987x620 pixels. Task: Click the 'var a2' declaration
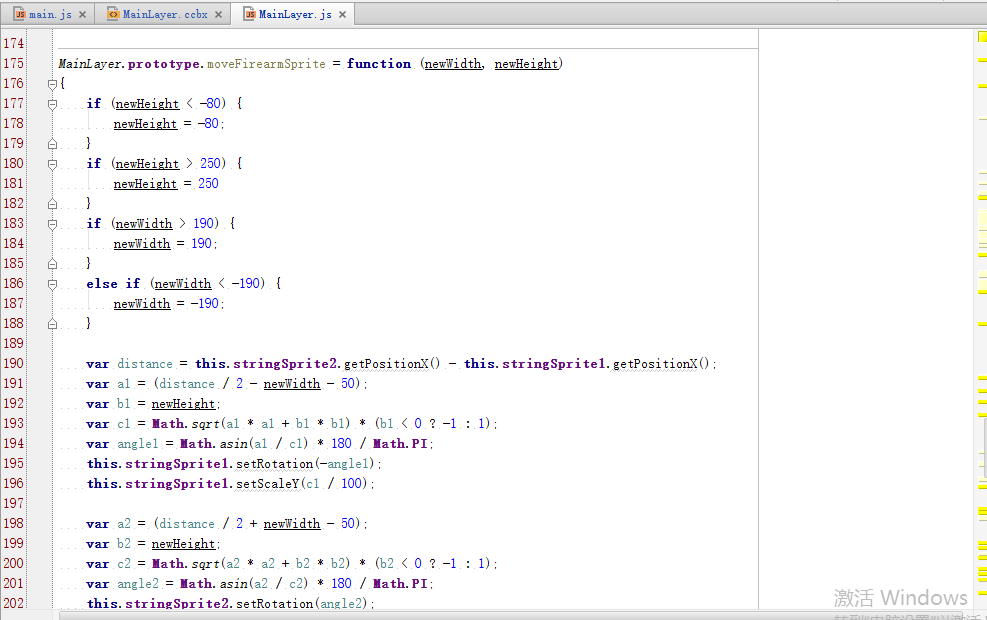108,524
